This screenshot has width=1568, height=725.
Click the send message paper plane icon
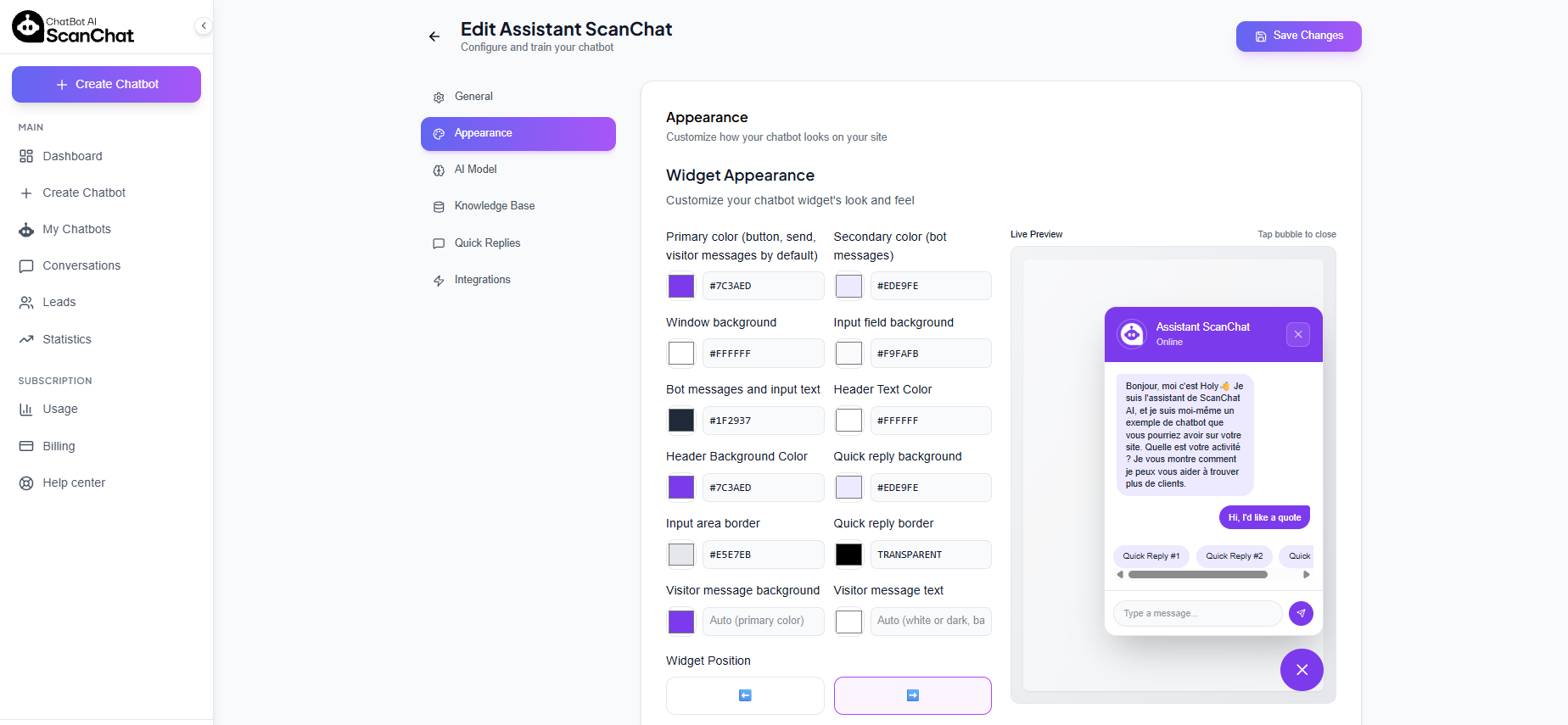[x=1301, y=613]
